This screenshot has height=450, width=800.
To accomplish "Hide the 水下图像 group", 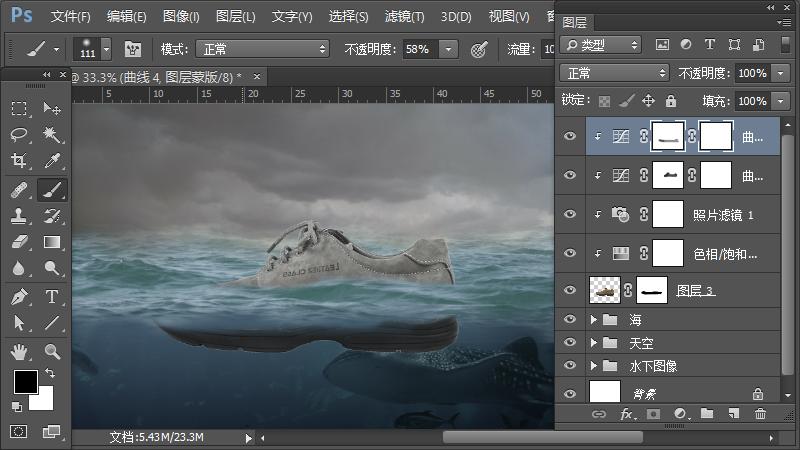I will [570, 365].
